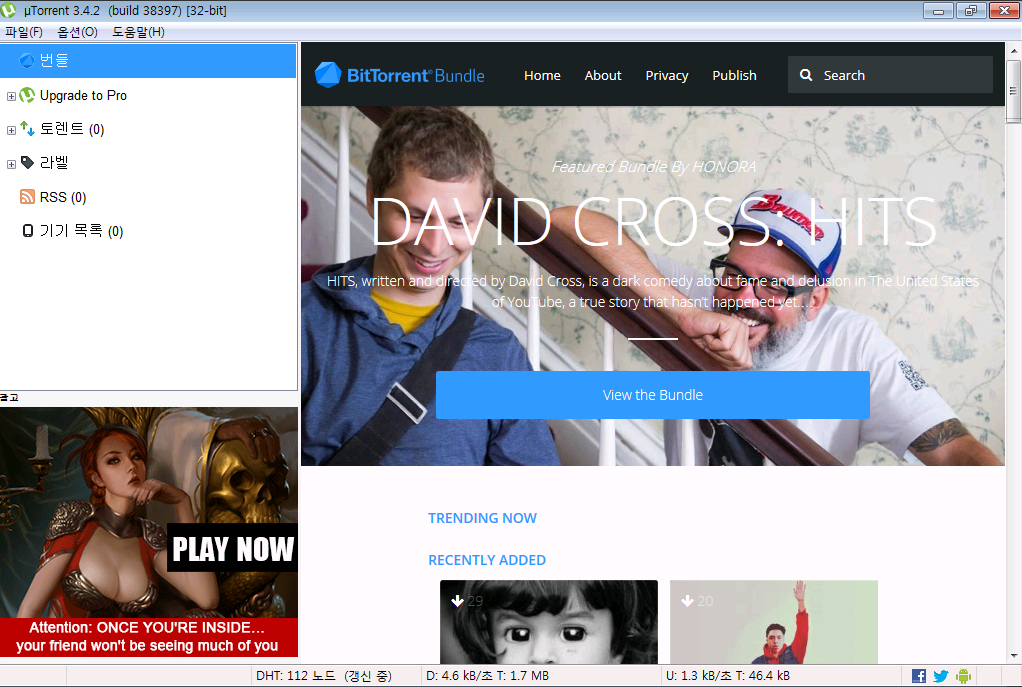Click download arrow on the 20 thumbnail
The image size is (1022, 687).
click(x=687, y=600)
